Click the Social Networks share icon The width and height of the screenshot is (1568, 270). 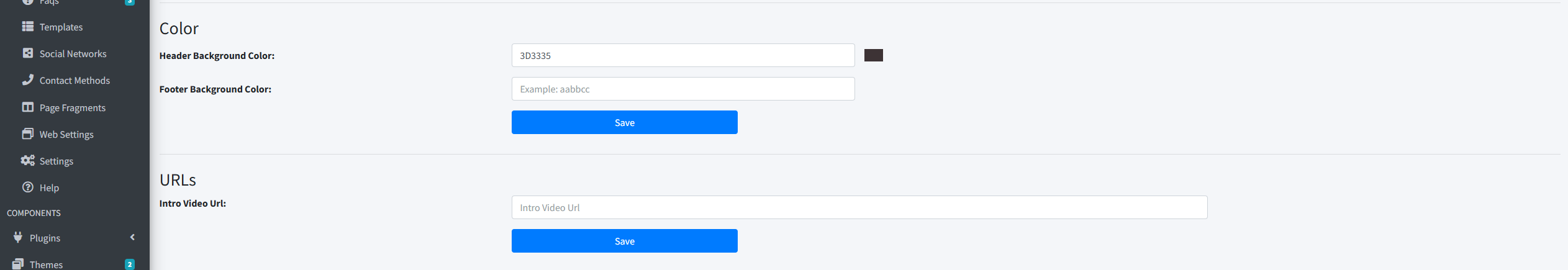(x=28, y=53)
